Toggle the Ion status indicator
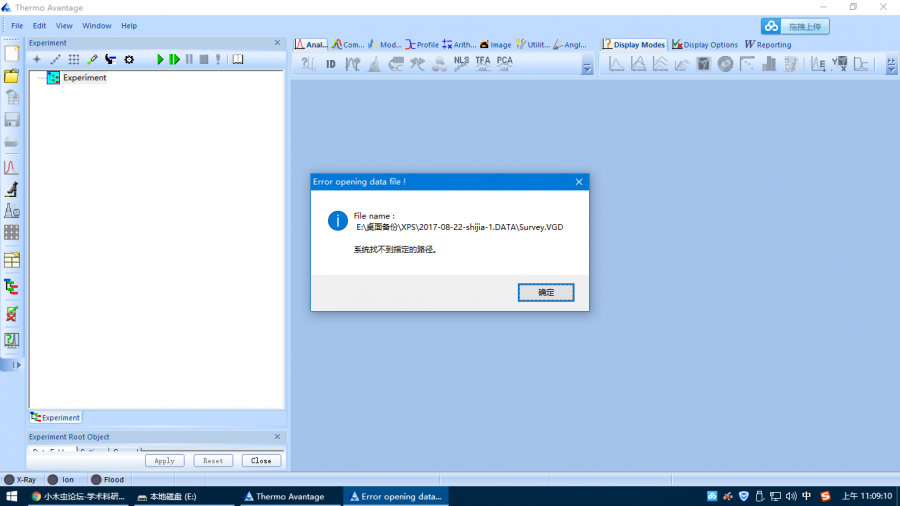 point(61,480)
